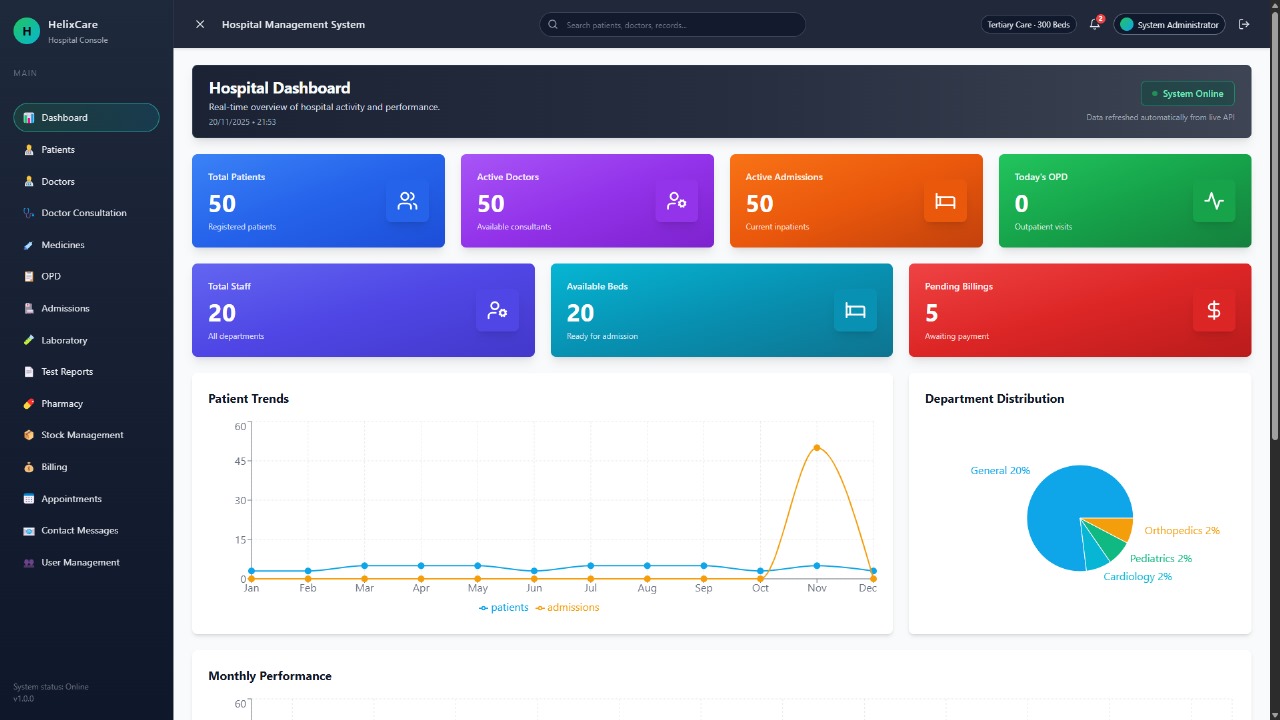Click the pulse icon on Today's OPD card
1280x720 pixels.
pyautogui.click(x=1213, y=200)
